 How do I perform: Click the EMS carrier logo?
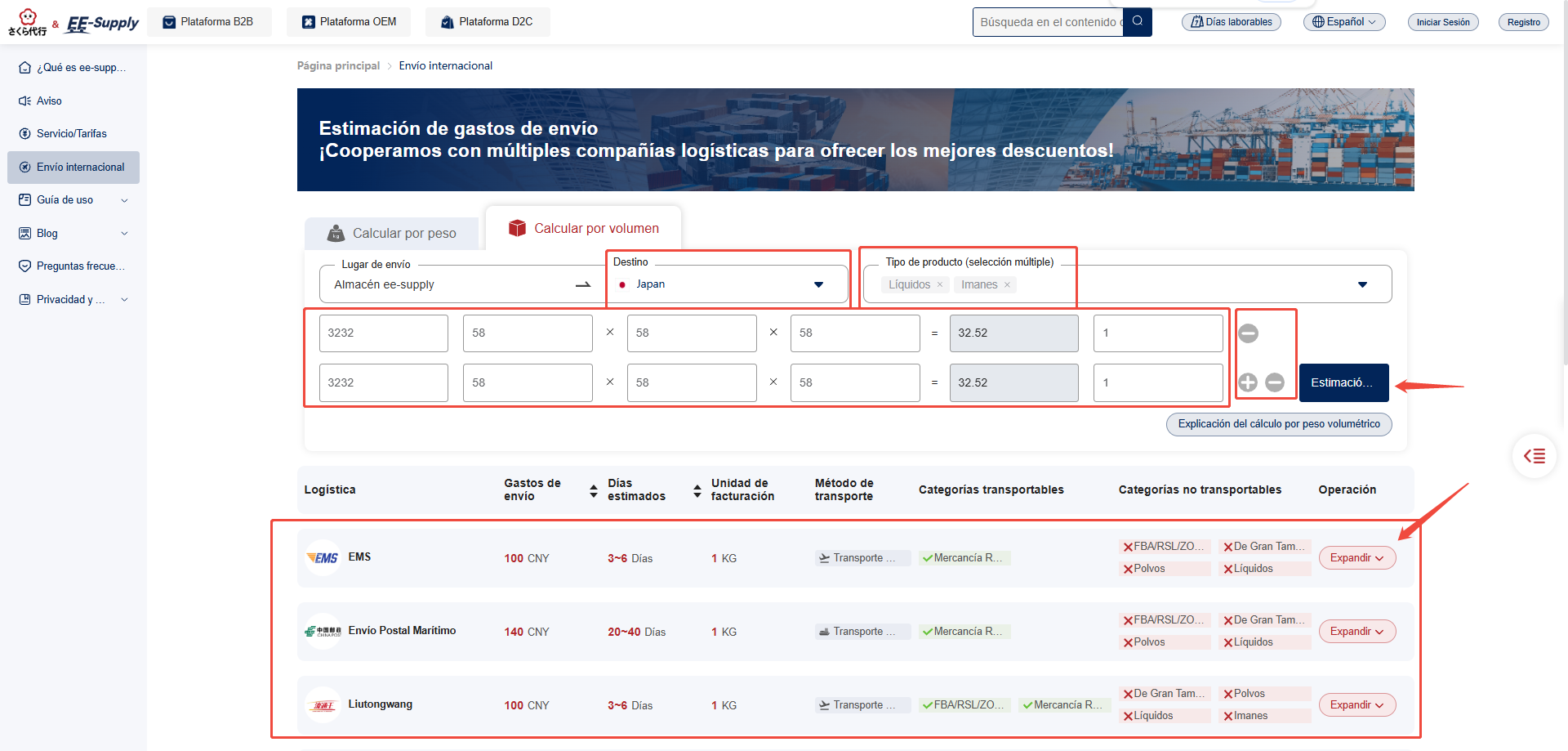click(x=323, y=558)
